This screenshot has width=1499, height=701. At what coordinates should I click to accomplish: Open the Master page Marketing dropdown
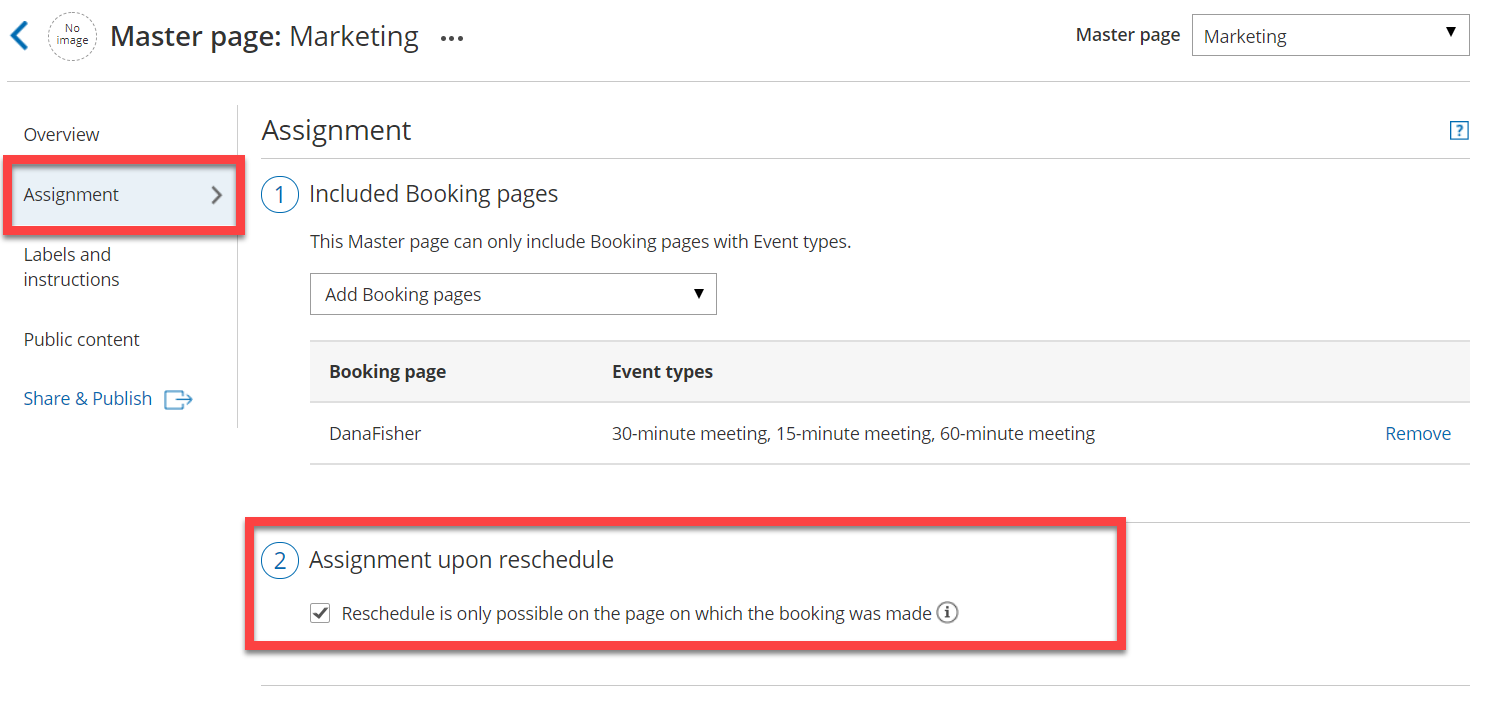(x=1329, y=36)
